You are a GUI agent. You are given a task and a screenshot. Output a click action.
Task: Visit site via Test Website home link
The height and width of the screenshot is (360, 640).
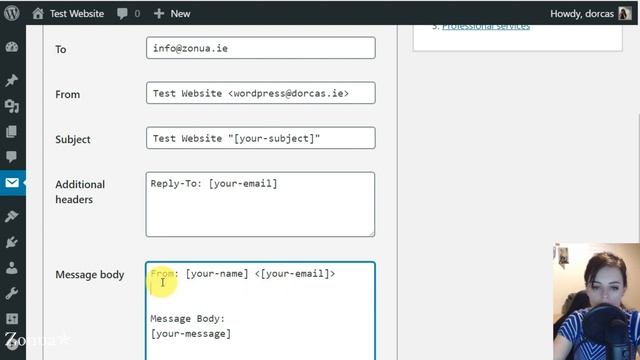coord(68,13)
